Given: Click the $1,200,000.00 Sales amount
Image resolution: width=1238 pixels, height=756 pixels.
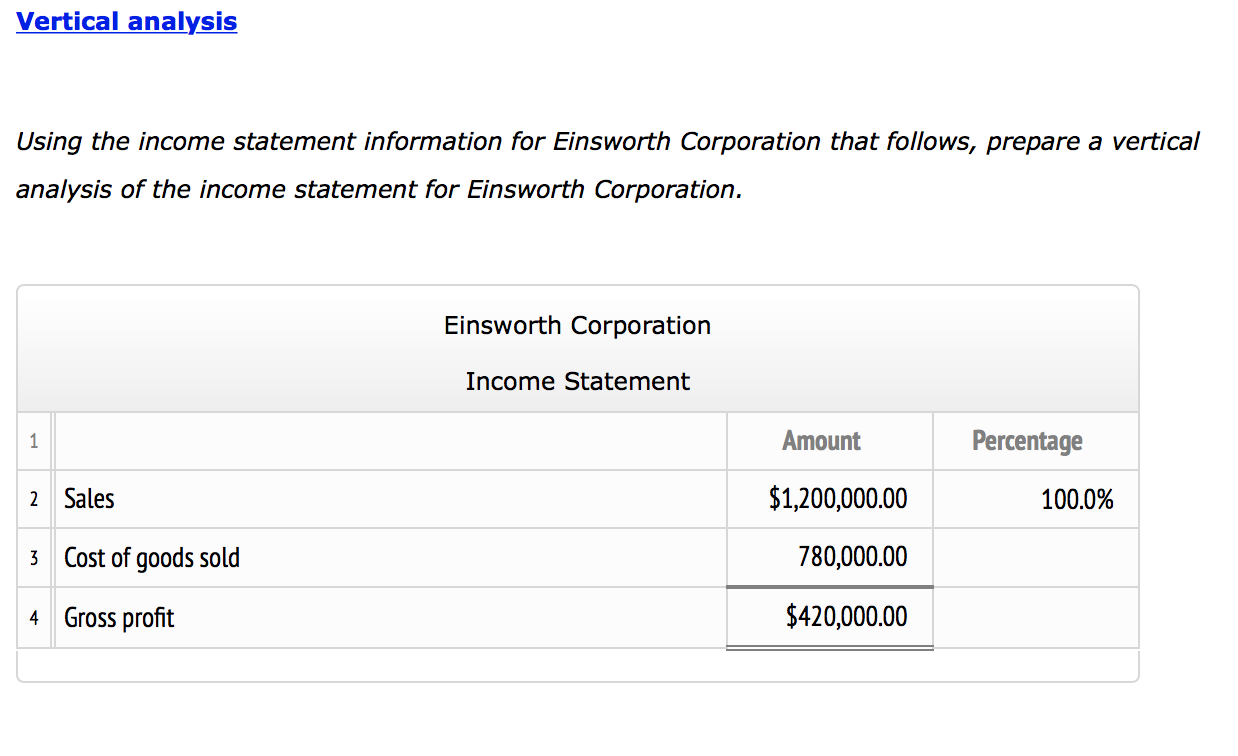Looking at the screenshot, I should (838, 499).
